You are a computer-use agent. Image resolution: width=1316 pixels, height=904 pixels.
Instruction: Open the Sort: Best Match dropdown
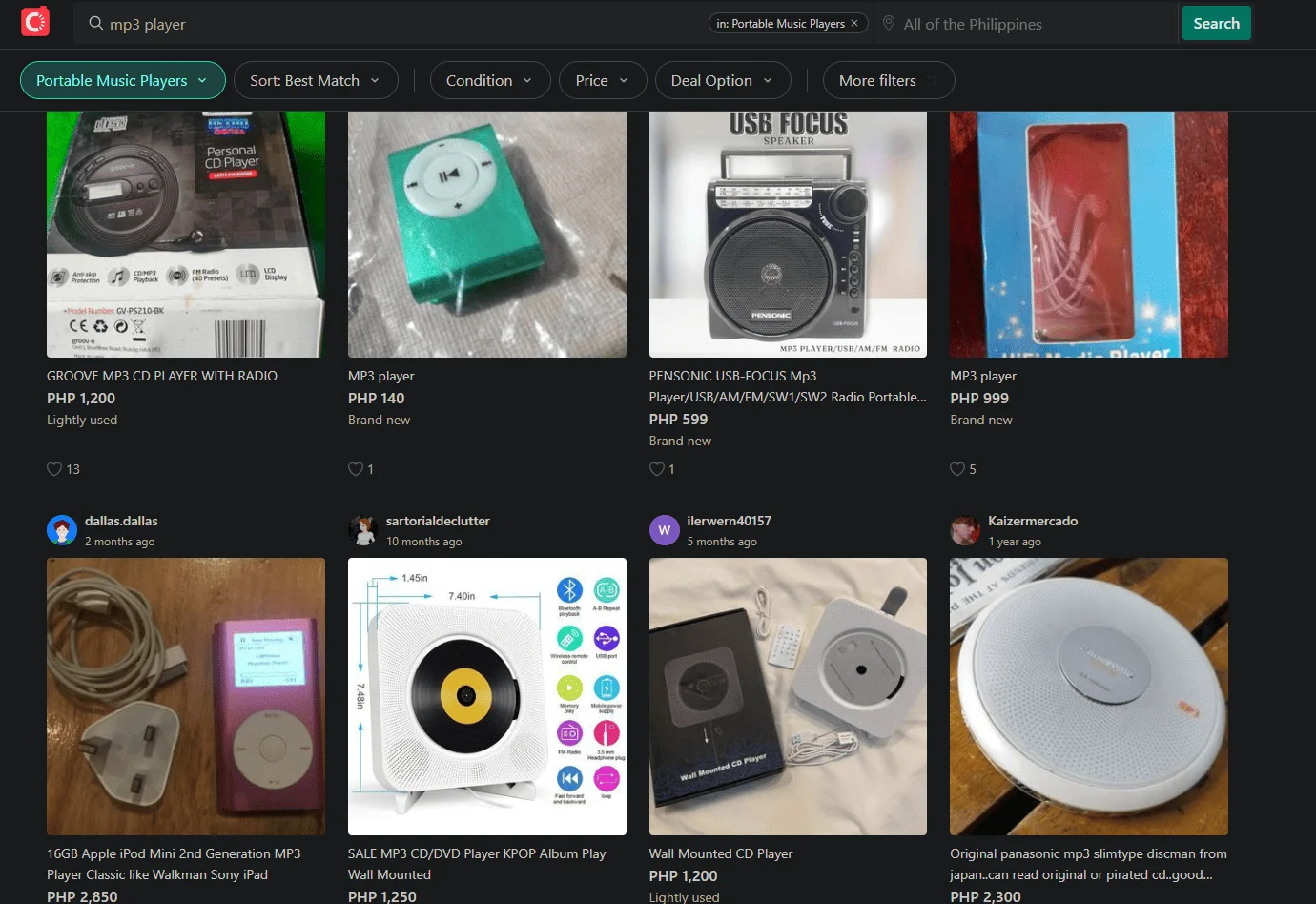pyautogui.click(x=316, y=80)
